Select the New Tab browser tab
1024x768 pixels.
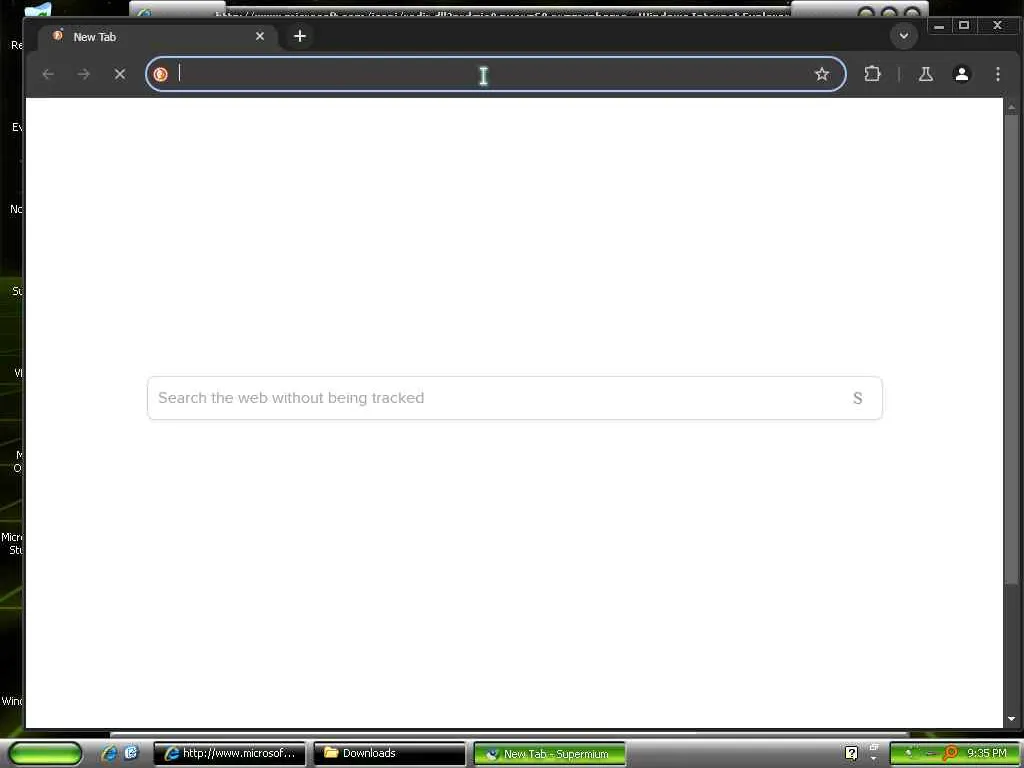tap(158, 37)
